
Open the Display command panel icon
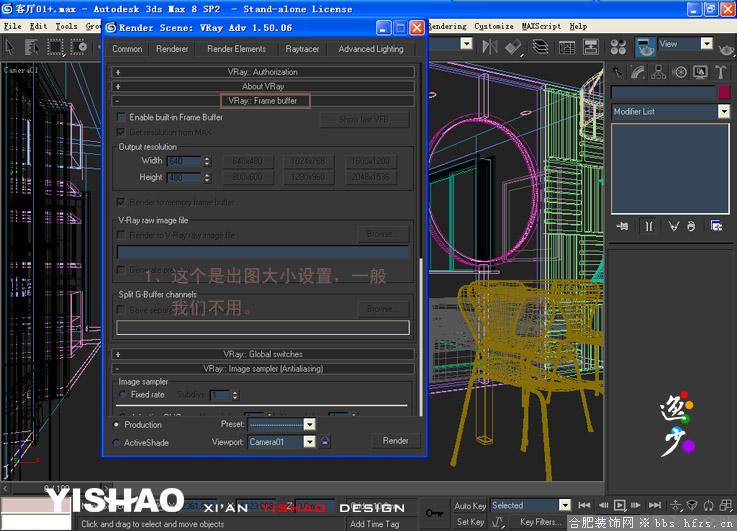pyautogui.click(x=700, y=72)
